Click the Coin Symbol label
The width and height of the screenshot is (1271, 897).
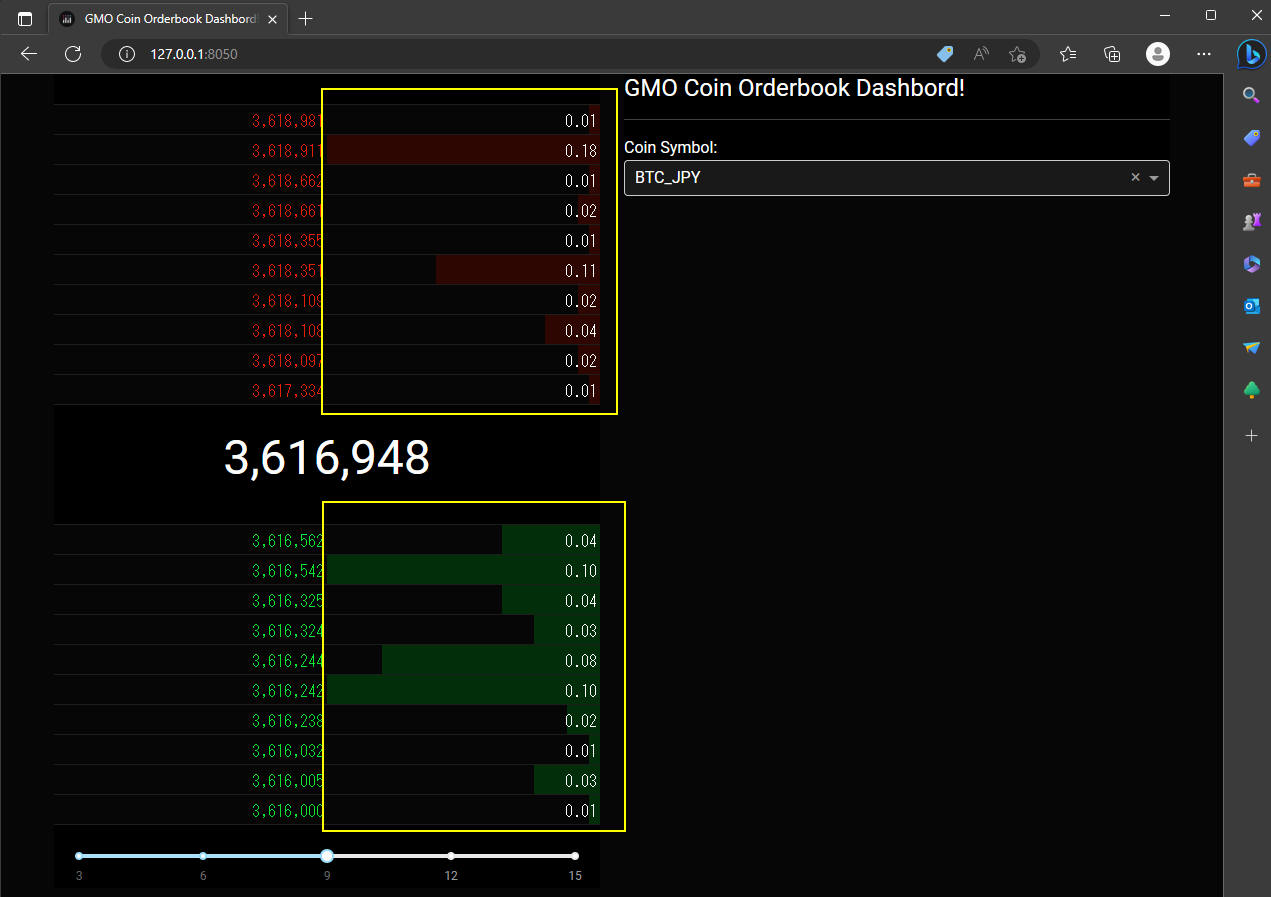(x=671, y=147)
